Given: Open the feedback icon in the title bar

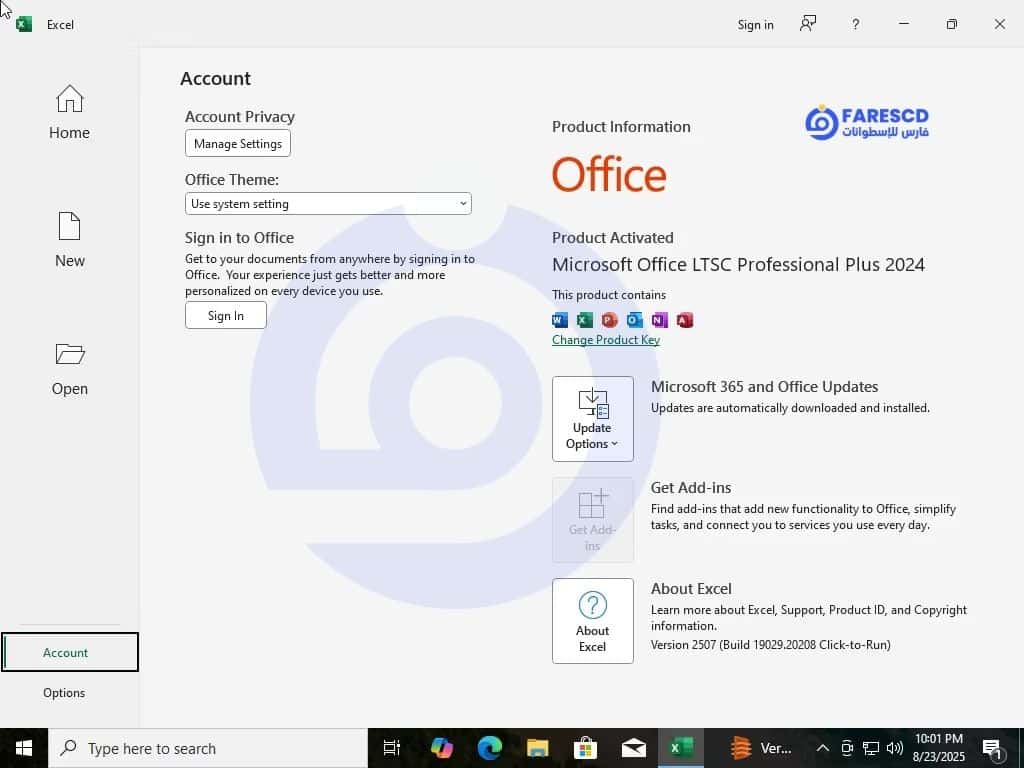Looking at the screenshot, I should pyautogui.click(x=808, y=24).
